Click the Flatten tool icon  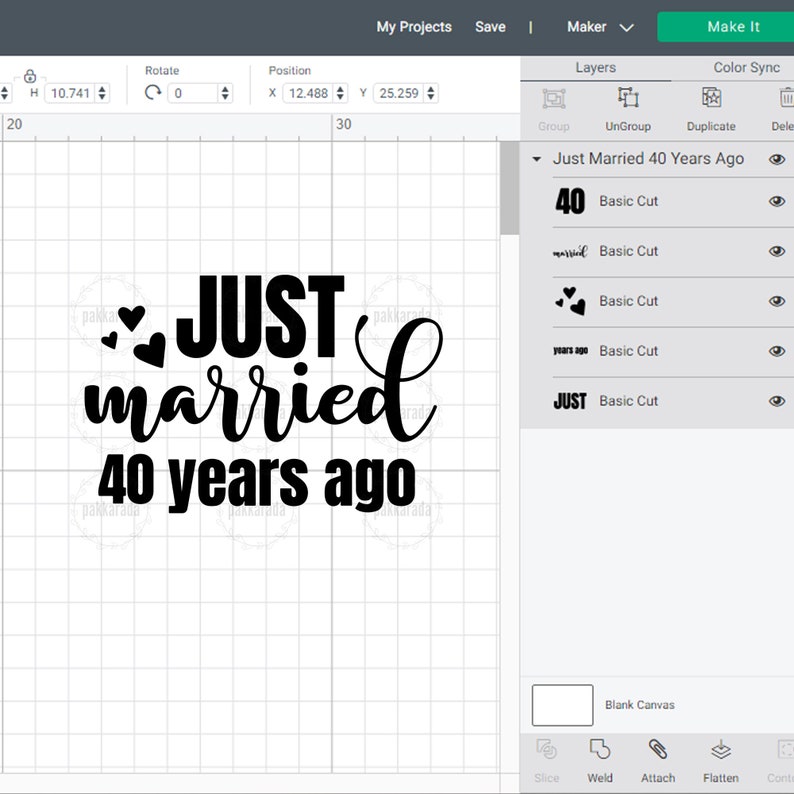pyautogui.click(x=721, y=750)
